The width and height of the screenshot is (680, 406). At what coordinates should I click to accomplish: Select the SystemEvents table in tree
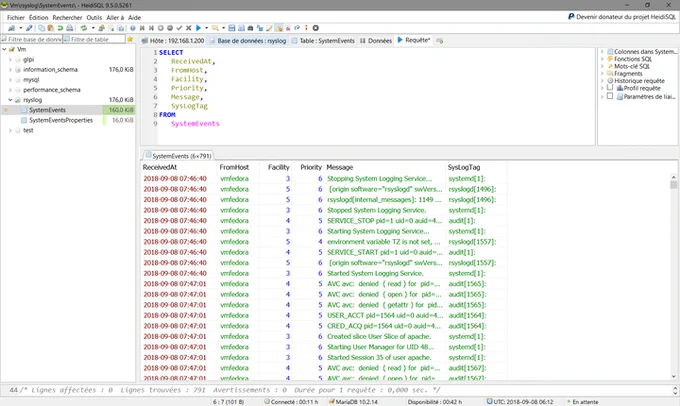[x=47, y=110]
